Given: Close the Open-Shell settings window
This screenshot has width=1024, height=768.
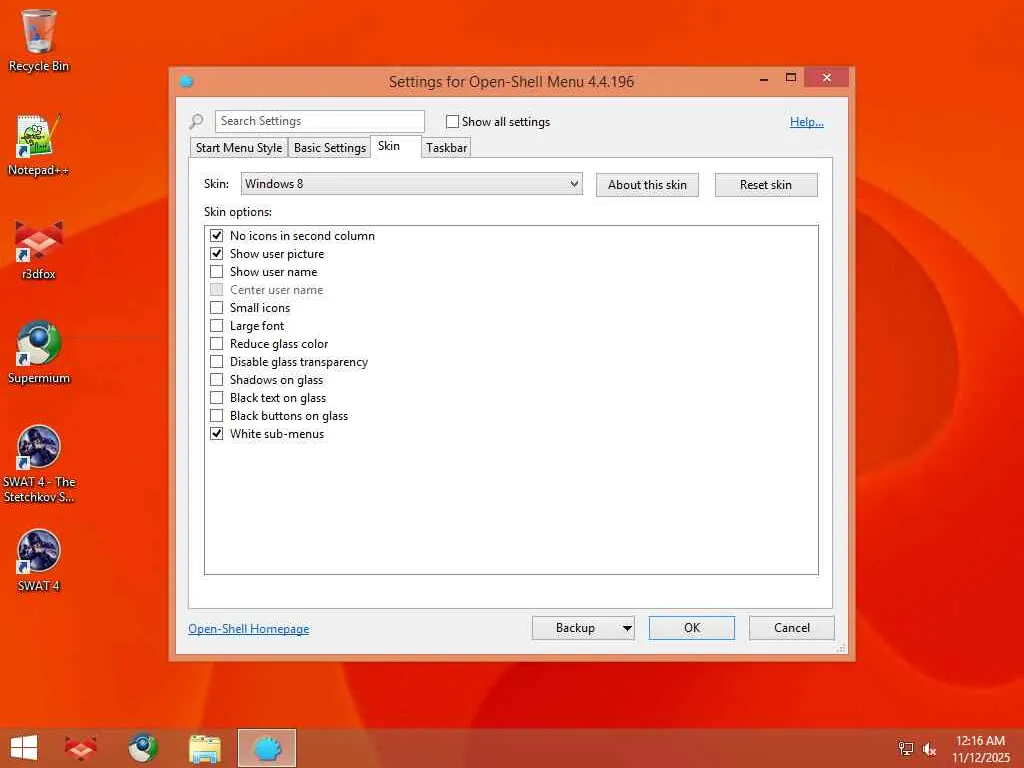Looking at the screenshot, I should 827,78.
